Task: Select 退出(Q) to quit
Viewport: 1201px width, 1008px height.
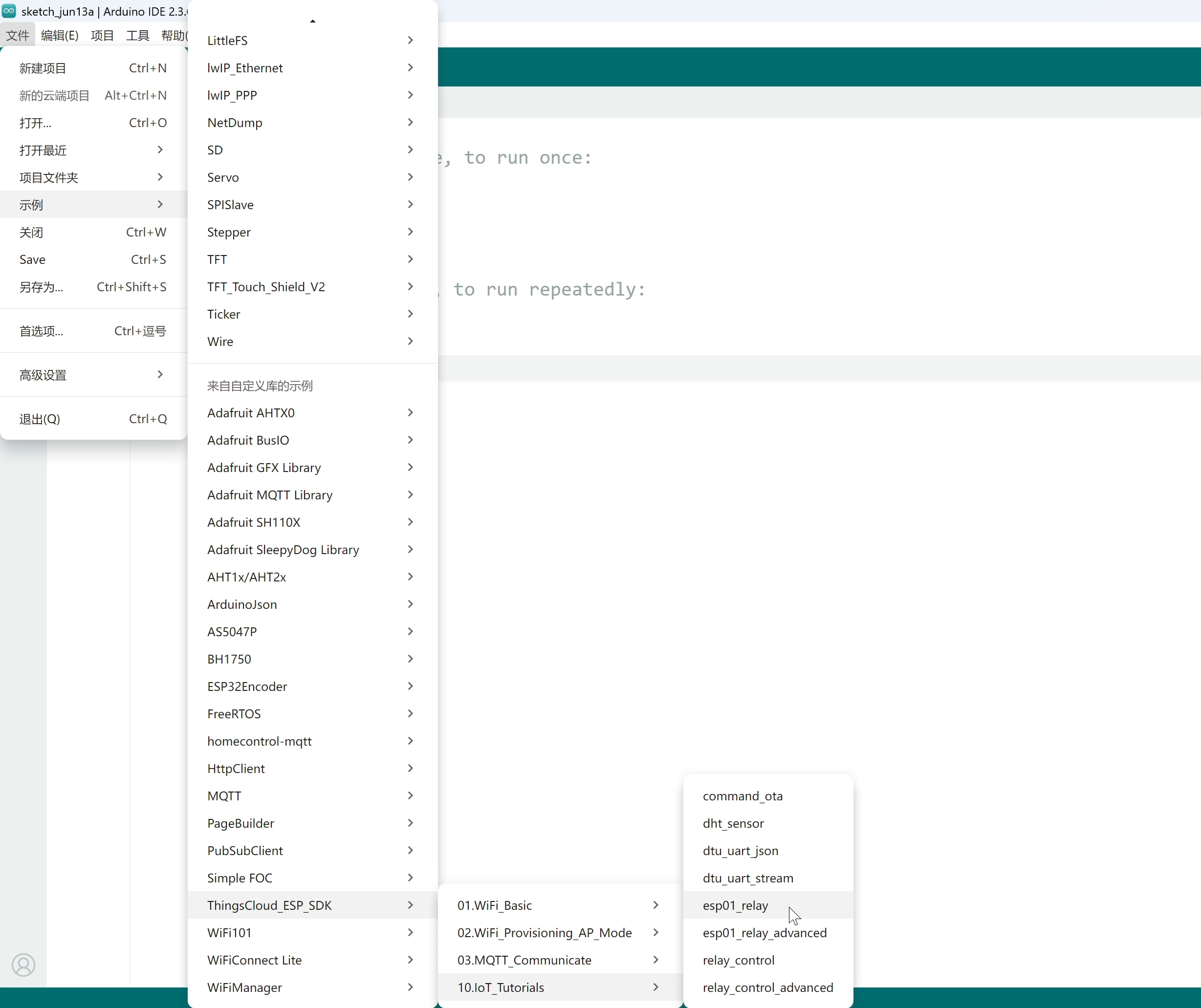Action: tap(94, 419)
